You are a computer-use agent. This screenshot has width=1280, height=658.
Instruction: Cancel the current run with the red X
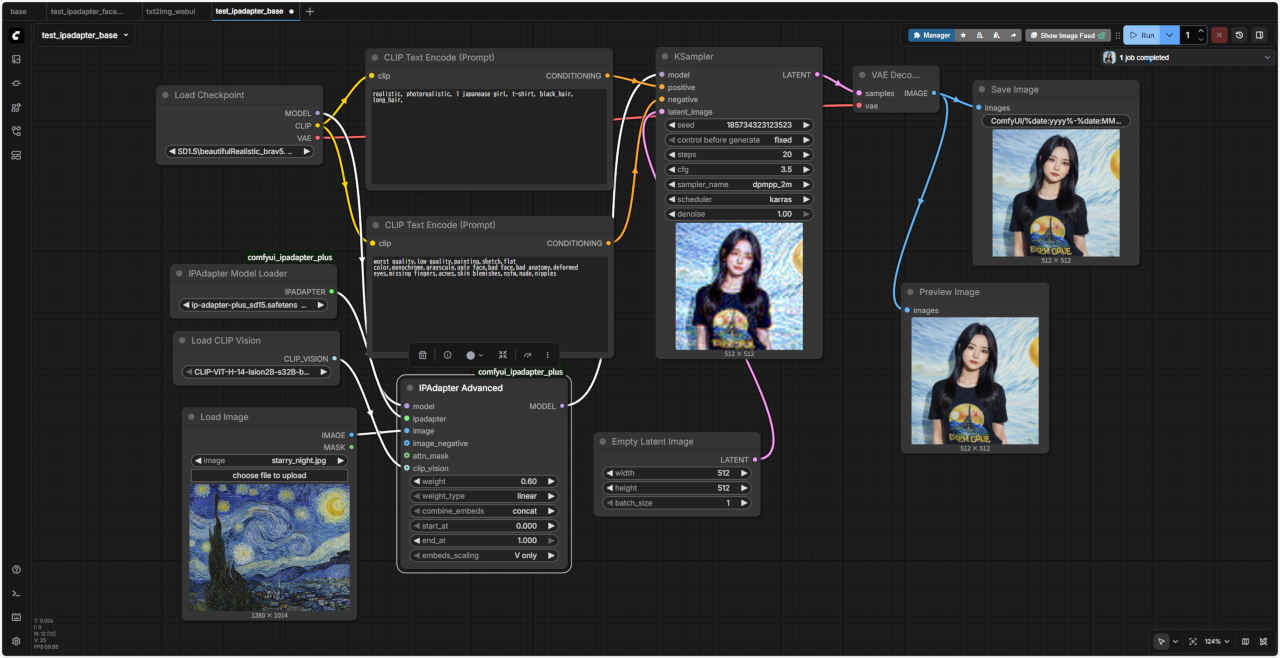click(x=1219, y=35)
